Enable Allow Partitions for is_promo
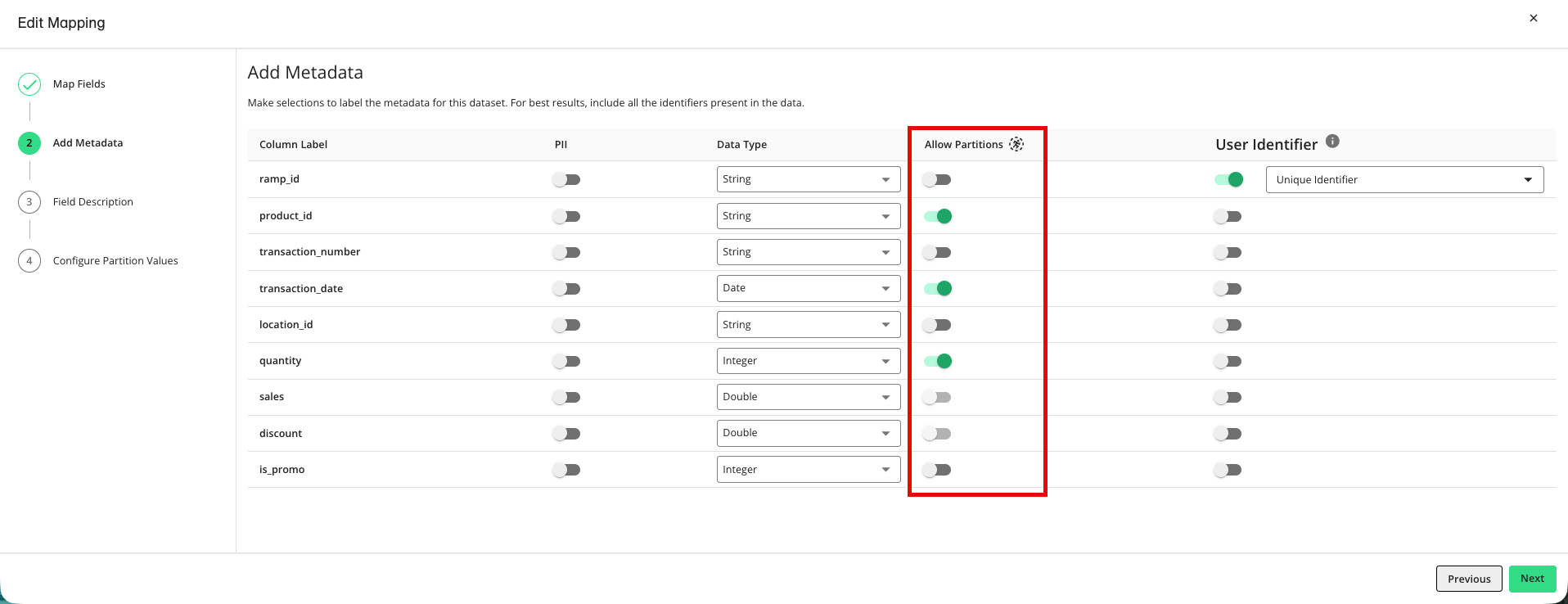The width and height of the screenshot is (1568, 604). [937, 470]
